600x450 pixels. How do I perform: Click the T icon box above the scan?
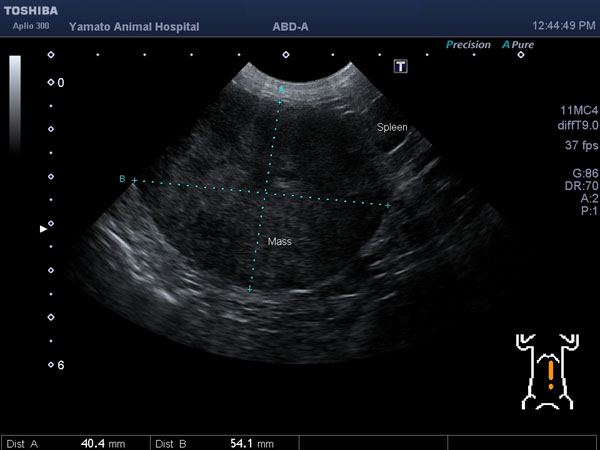point(401,66)
